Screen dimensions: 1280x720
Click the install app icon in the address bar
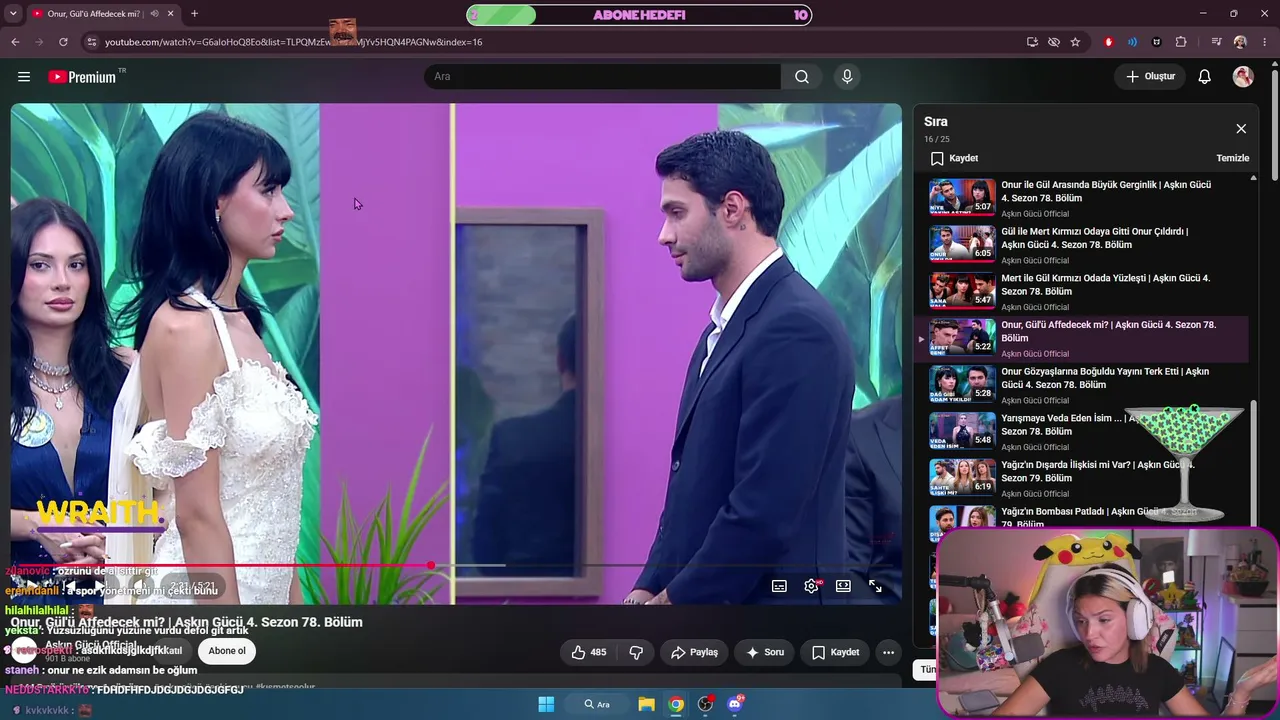1032,42
